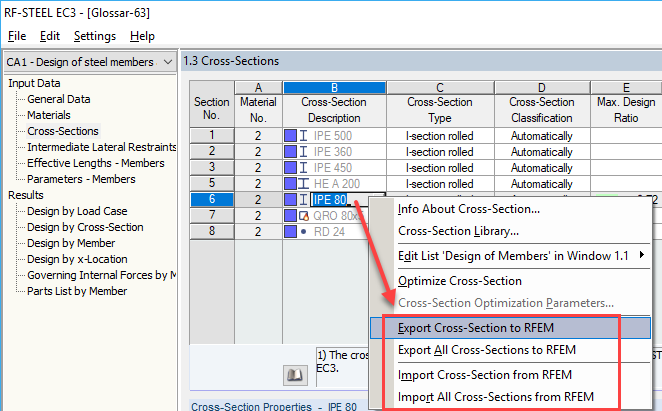Select Export Cross-Section to RFEM
This screenshot has width=662, height=411.
pos(510,328)
